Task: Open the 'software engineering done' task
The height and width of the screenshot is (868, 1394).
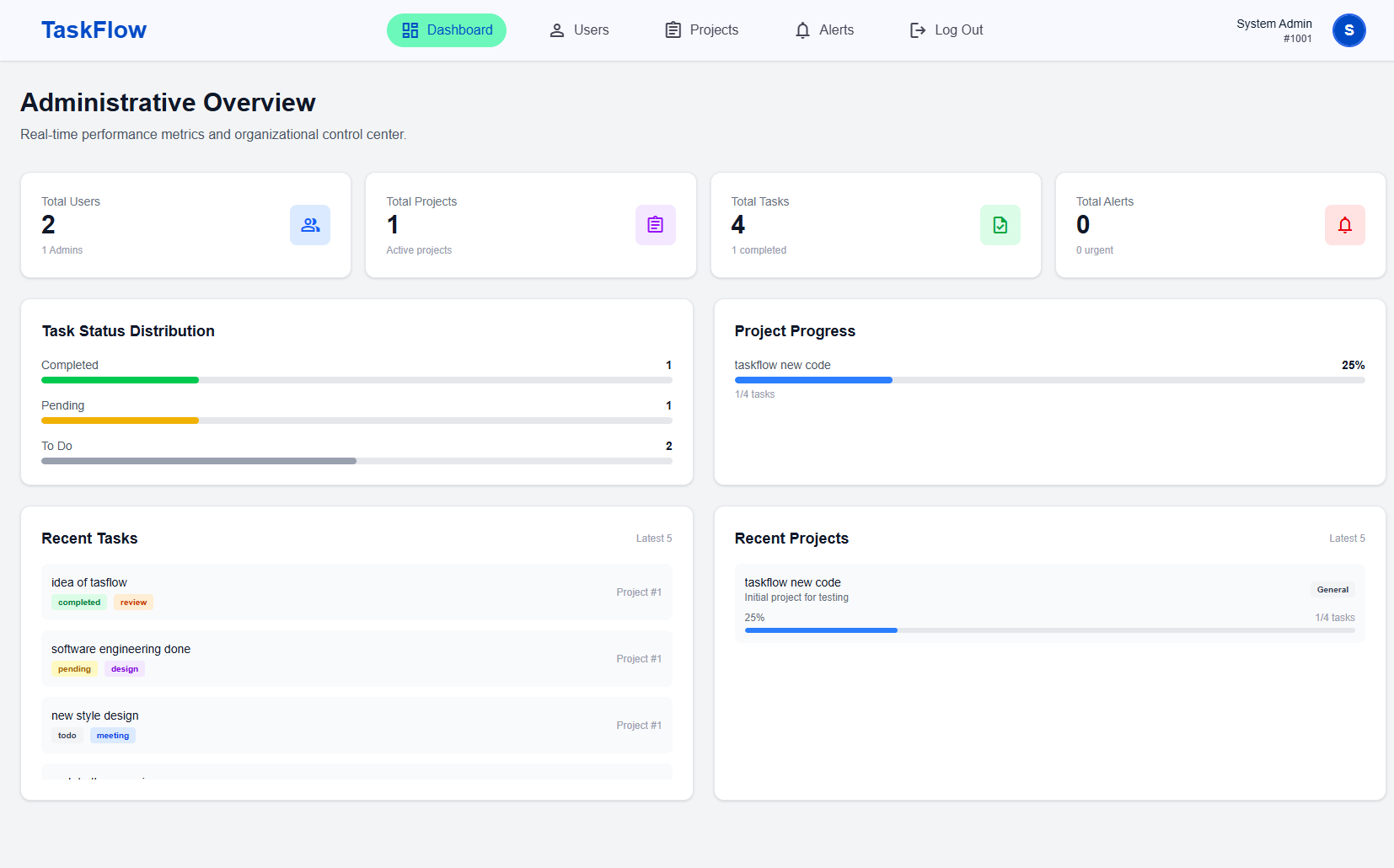Action: click(357, 658)
